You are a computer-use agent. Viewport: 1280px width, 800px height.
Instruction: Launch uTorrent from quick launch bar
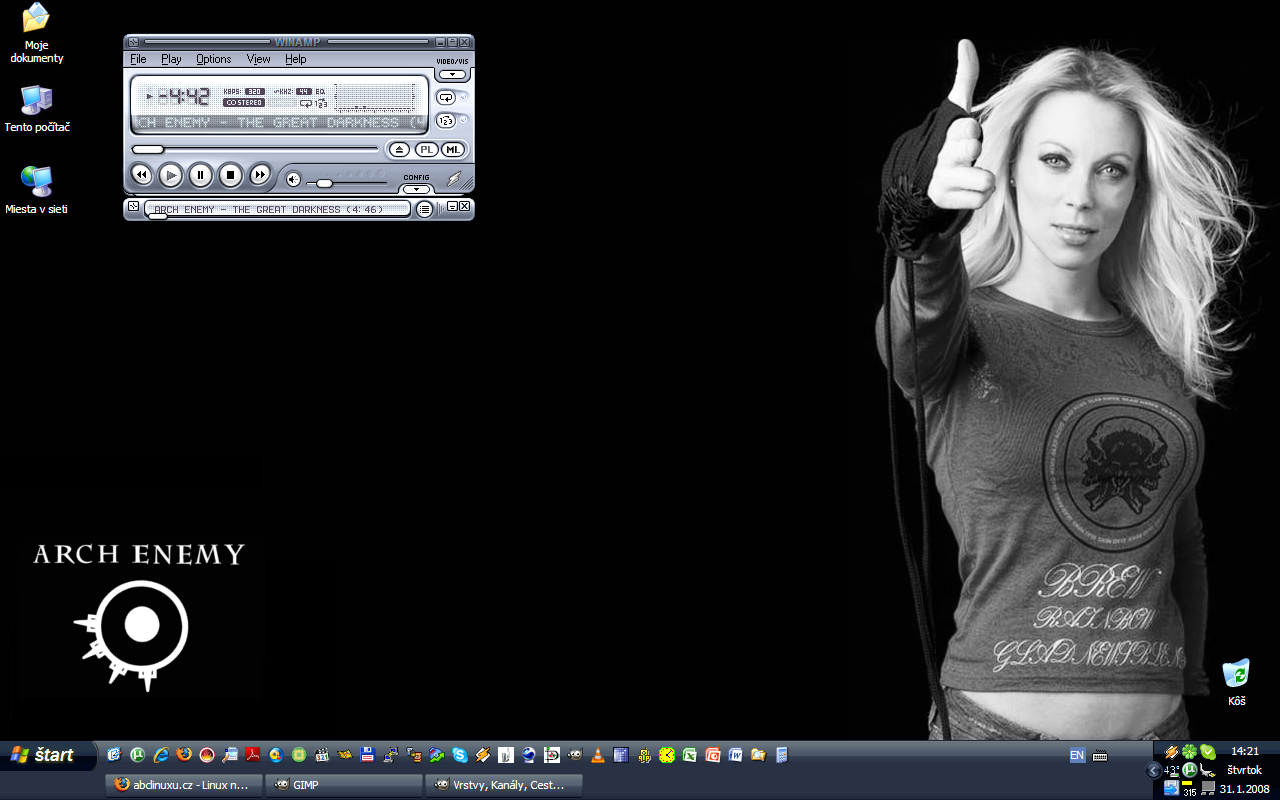tap(137, 755)
